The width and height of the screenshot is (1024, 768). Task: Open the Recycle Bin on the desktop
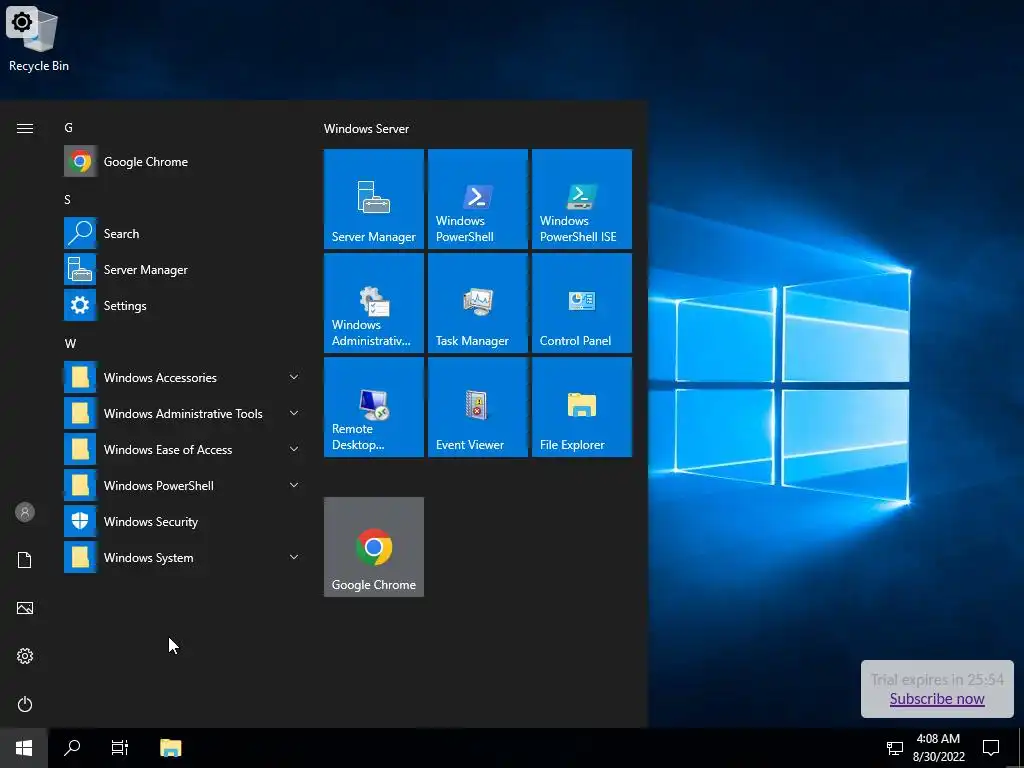(39, 39)
